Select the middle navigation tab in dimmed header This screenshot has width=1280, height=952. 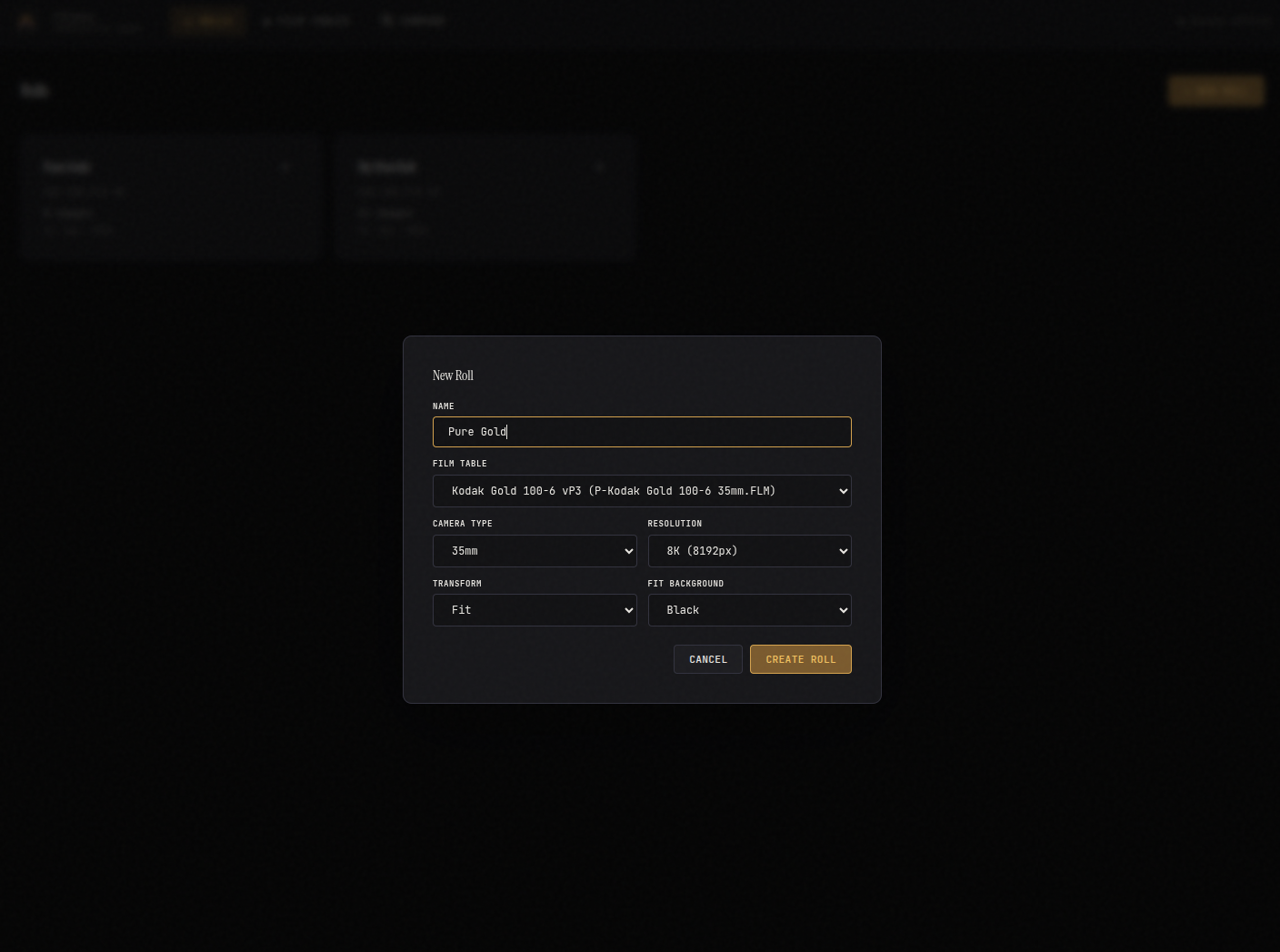306,21
